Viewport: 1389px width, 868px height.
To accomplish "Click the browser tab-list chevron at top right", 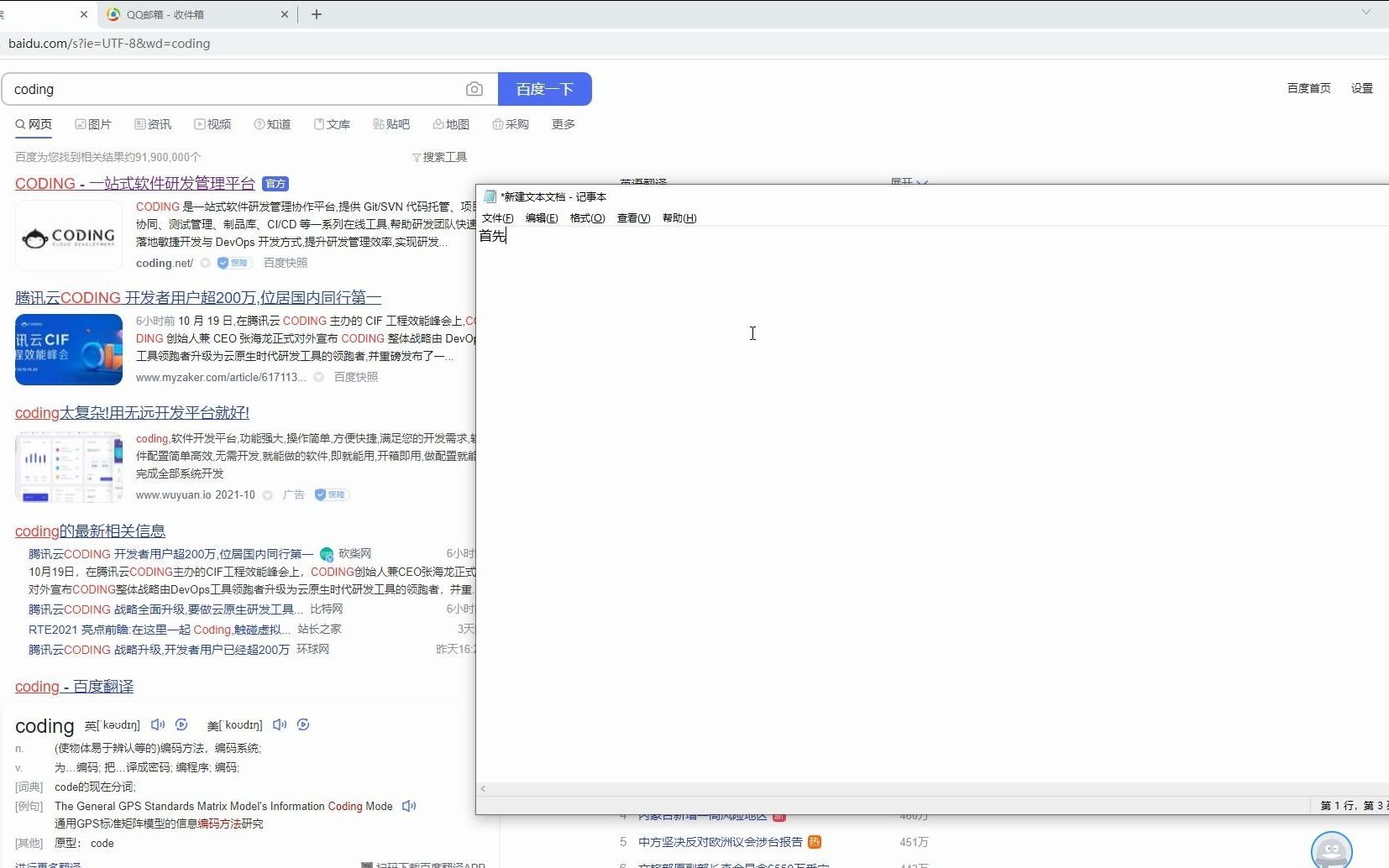I will pos(1366,12).
